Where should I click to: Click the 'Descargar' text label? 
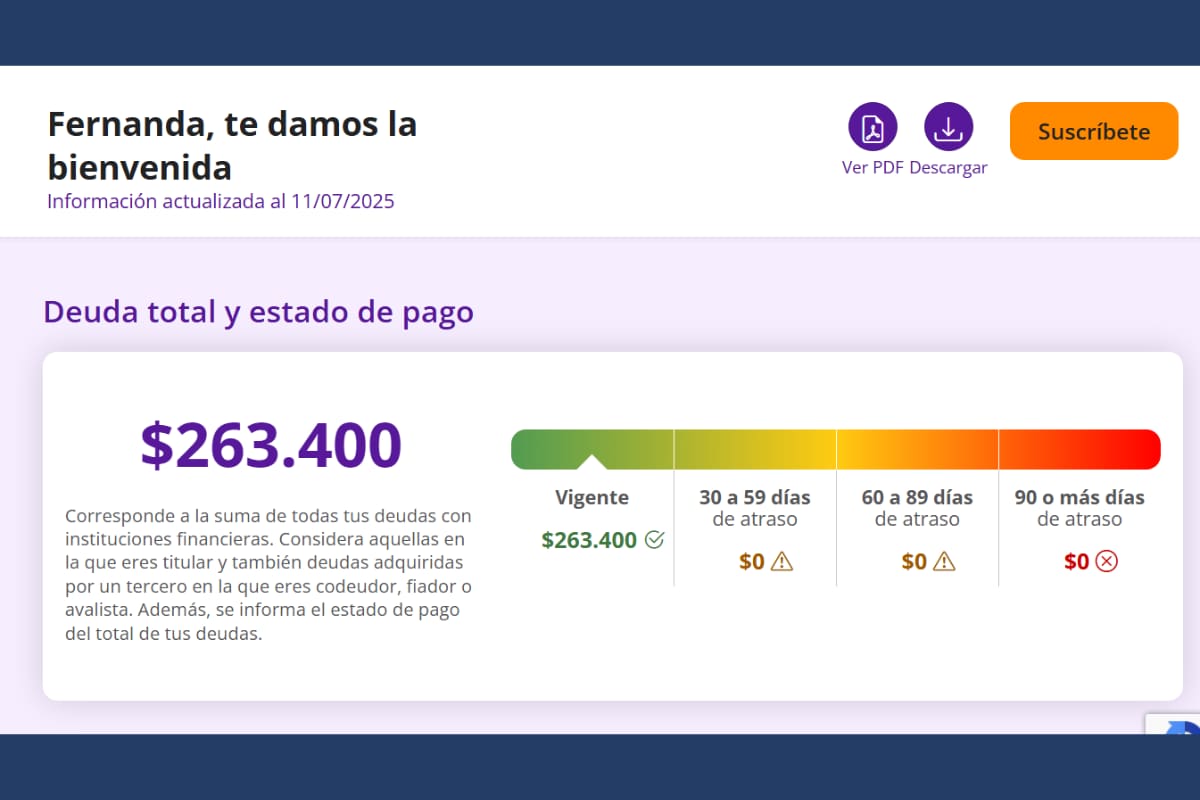949,168
